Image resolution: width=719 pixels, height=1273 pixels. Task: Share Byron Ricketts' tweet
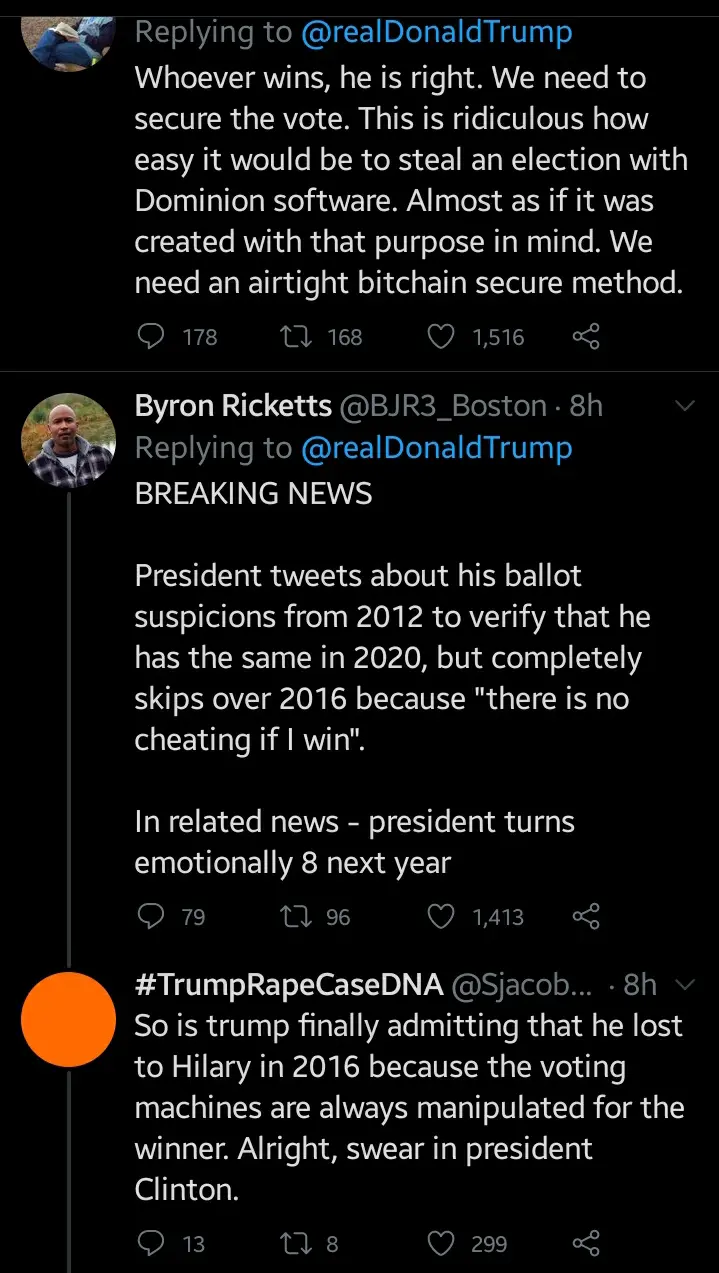(586, 916)
